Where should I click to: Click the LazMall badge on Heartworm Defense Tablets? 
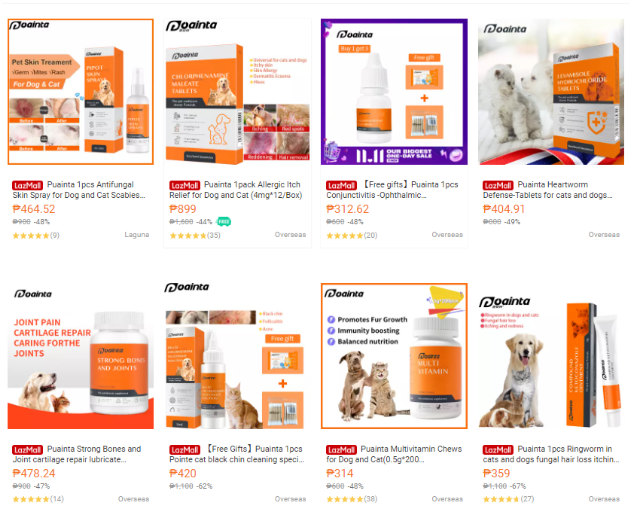point(498,186)
